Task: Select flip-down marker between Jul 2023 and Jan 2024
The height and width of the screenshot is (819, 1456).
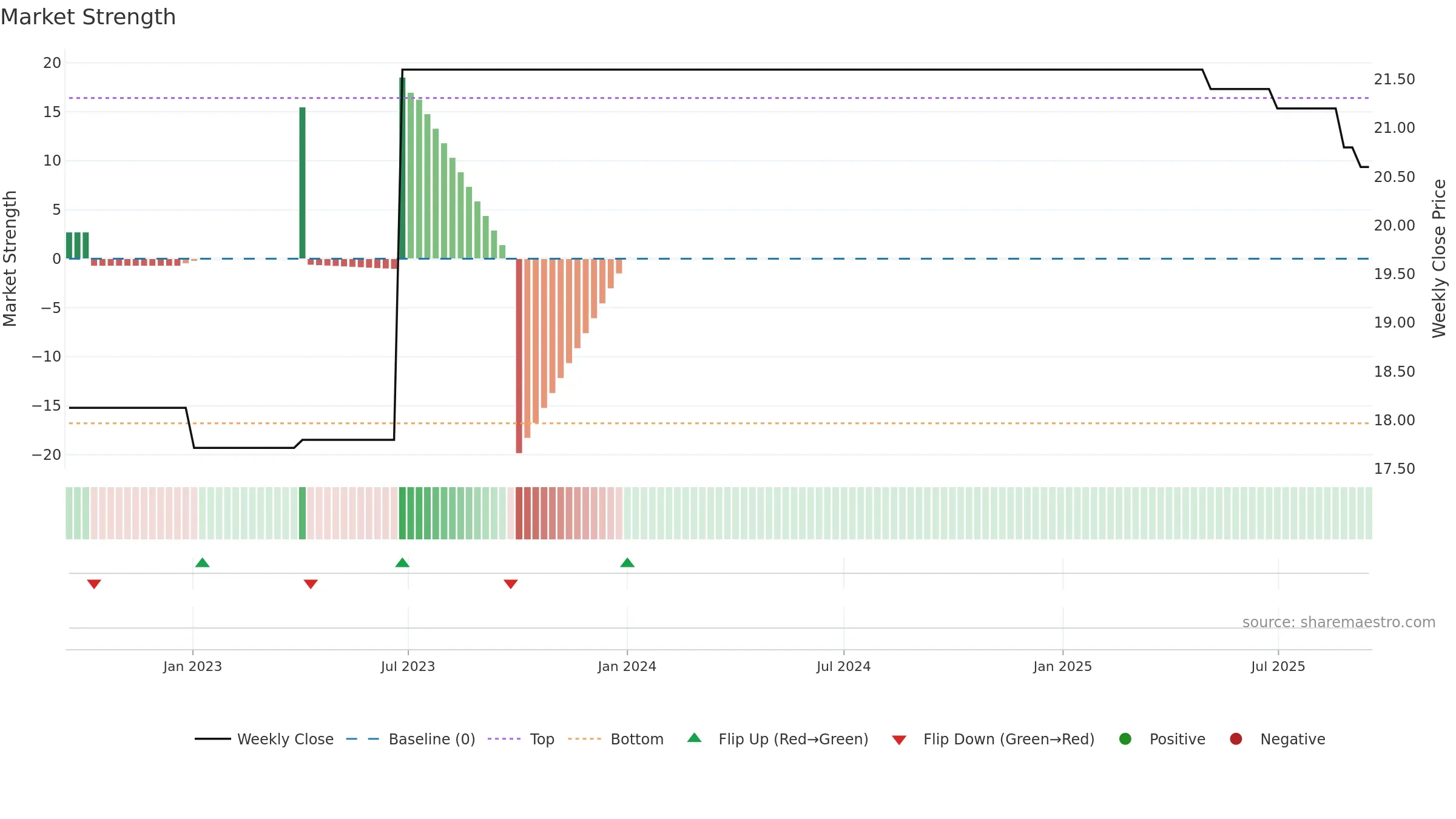Action: [x=511, y=584]
